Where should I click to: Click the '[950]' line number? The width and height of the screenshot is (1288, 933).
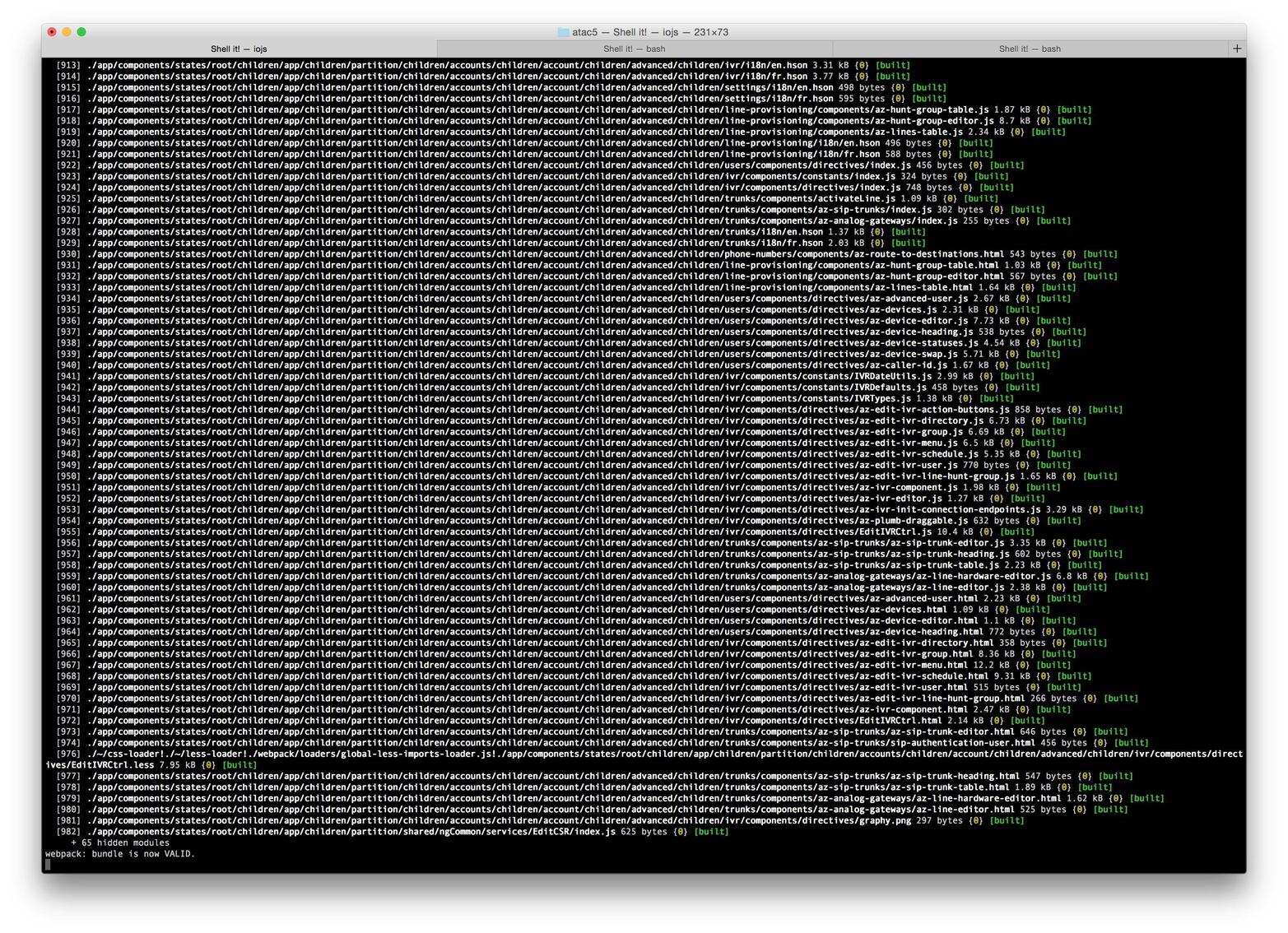tap(68, 476)
